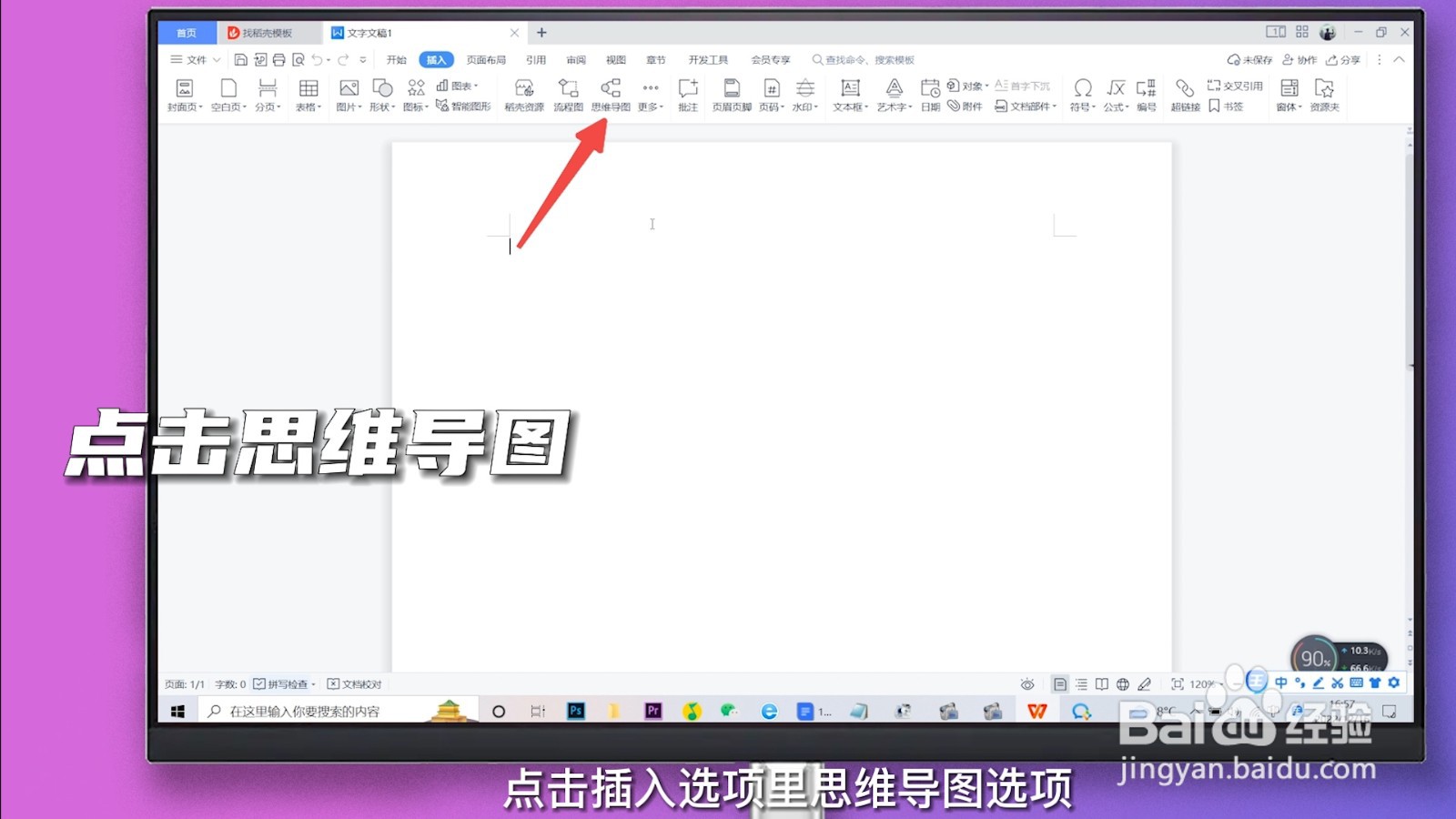Click the command search box 查找命令
Screen dimensions: 1456x819
pos(864,60)
